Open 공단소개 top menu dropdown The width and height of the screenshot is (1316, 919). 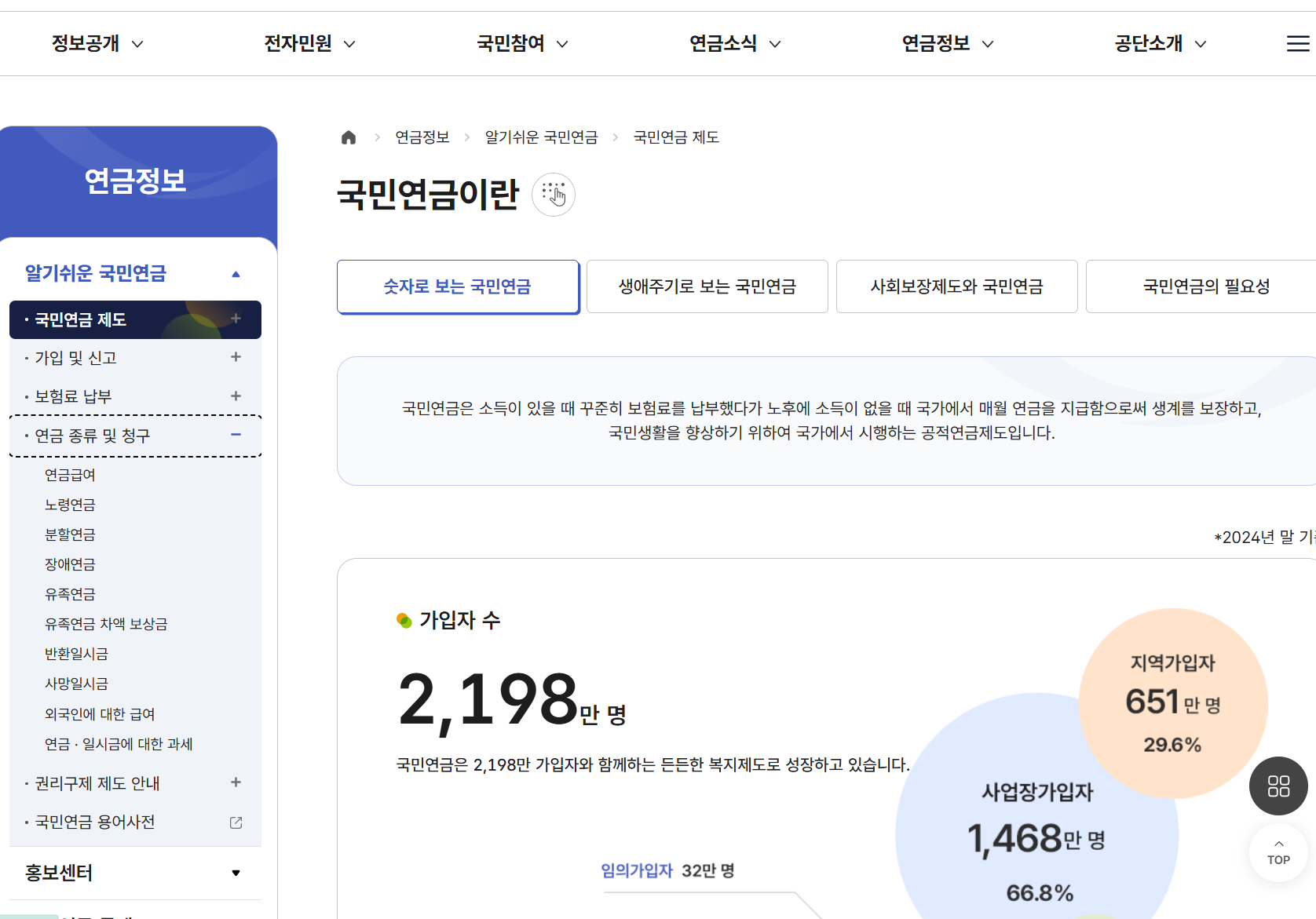[x=1161, y=43]
